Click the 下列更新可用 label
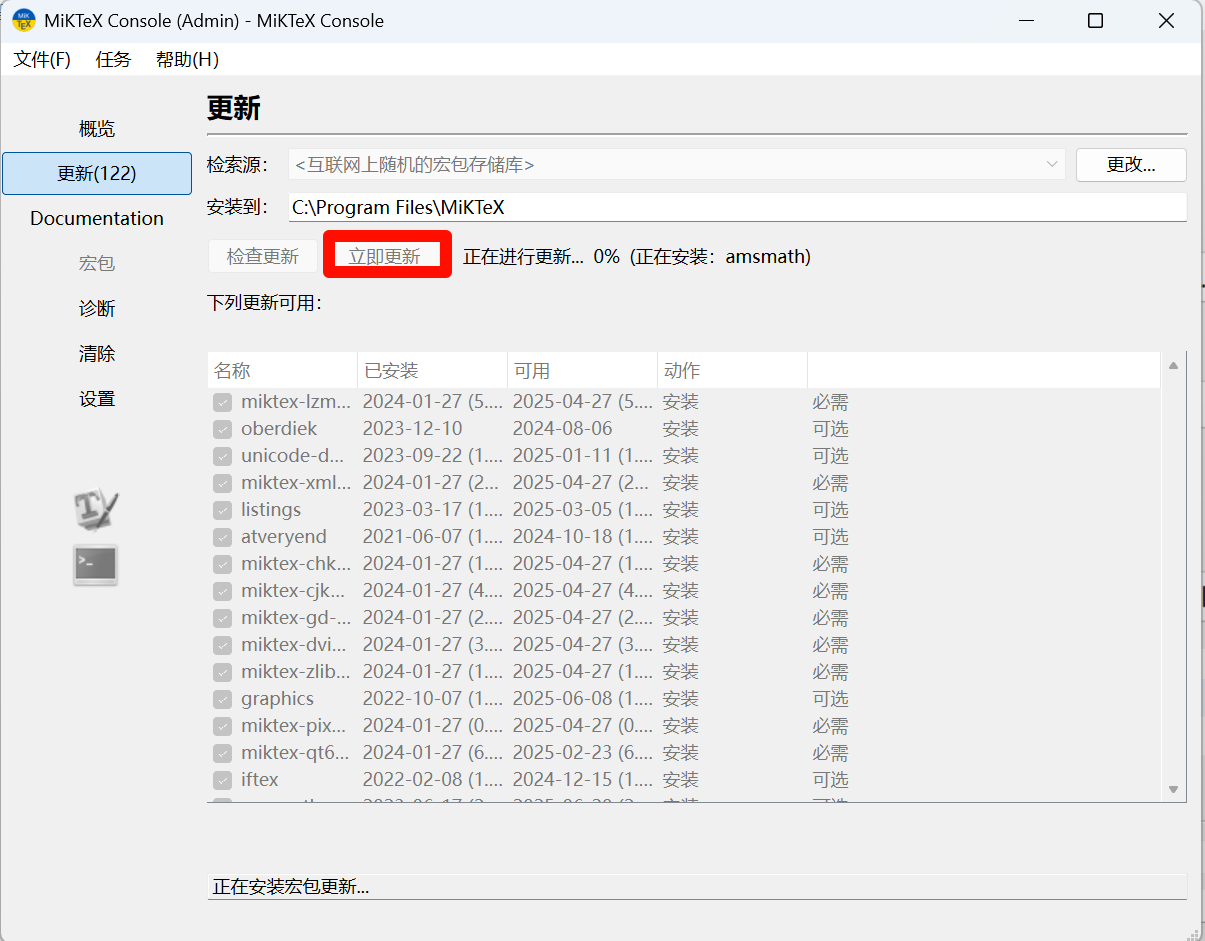1205x941 pixels. [265, 303]
